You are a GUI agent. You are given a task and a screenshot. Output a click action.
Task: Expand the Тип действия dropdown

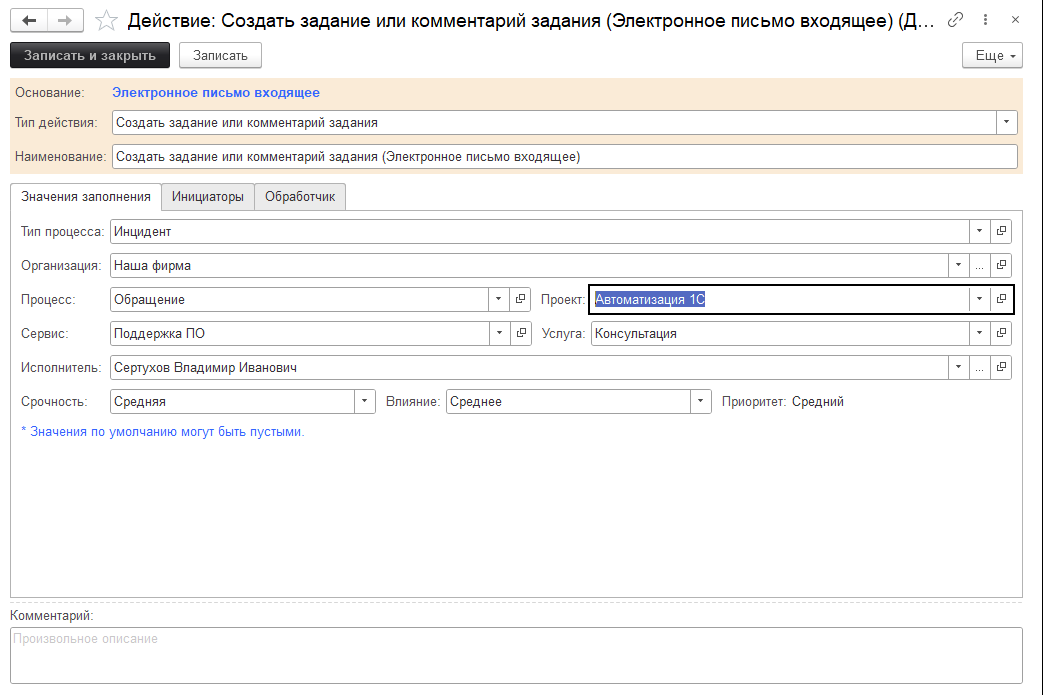[x=1006, y=123]
